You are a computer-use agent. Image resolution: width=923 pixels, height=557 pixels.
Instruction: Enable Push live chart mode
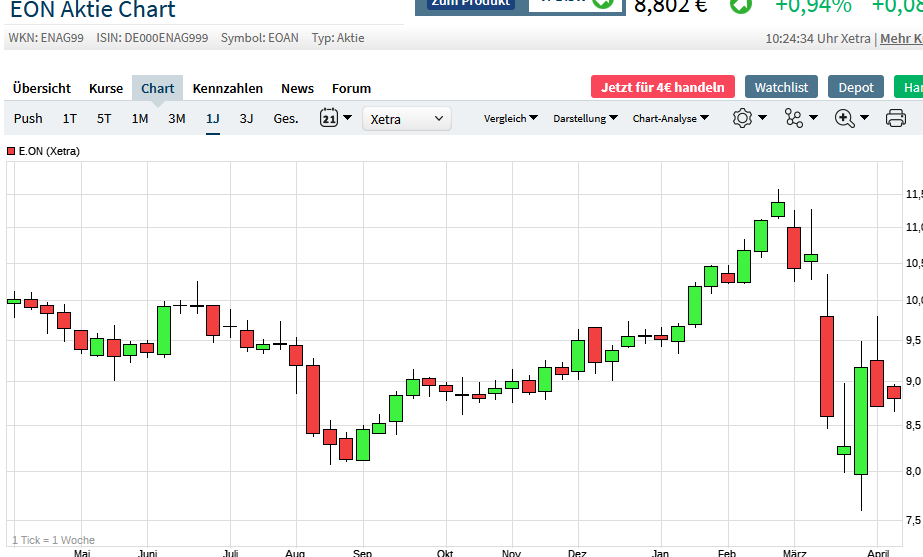point(28,118)
